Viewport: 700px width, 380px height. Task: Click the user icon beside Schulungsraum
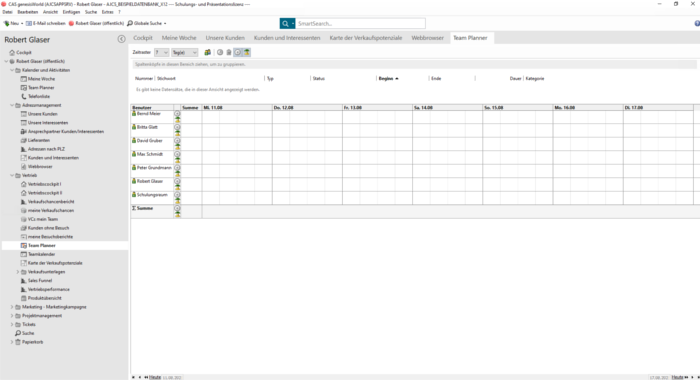134,195
